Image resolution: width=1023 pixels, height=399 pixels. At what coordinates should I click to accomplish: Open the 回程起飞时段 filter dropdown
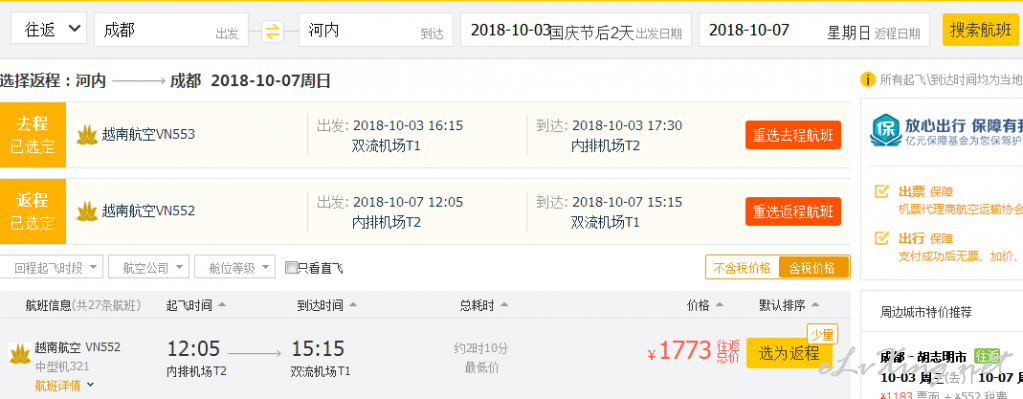point(52,267)
